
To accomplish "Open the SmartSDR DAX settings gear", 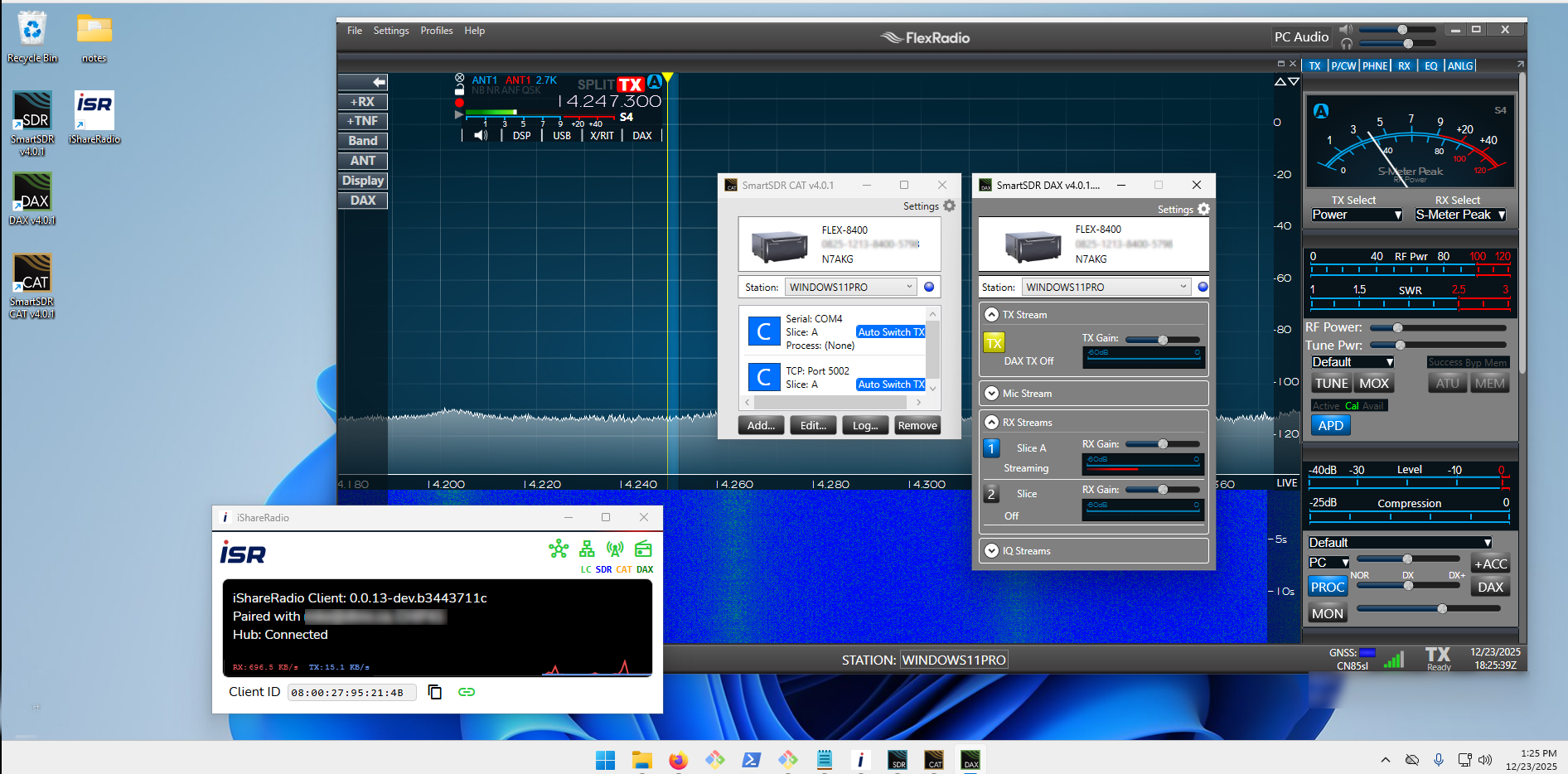I will (x=1203, y=209).
